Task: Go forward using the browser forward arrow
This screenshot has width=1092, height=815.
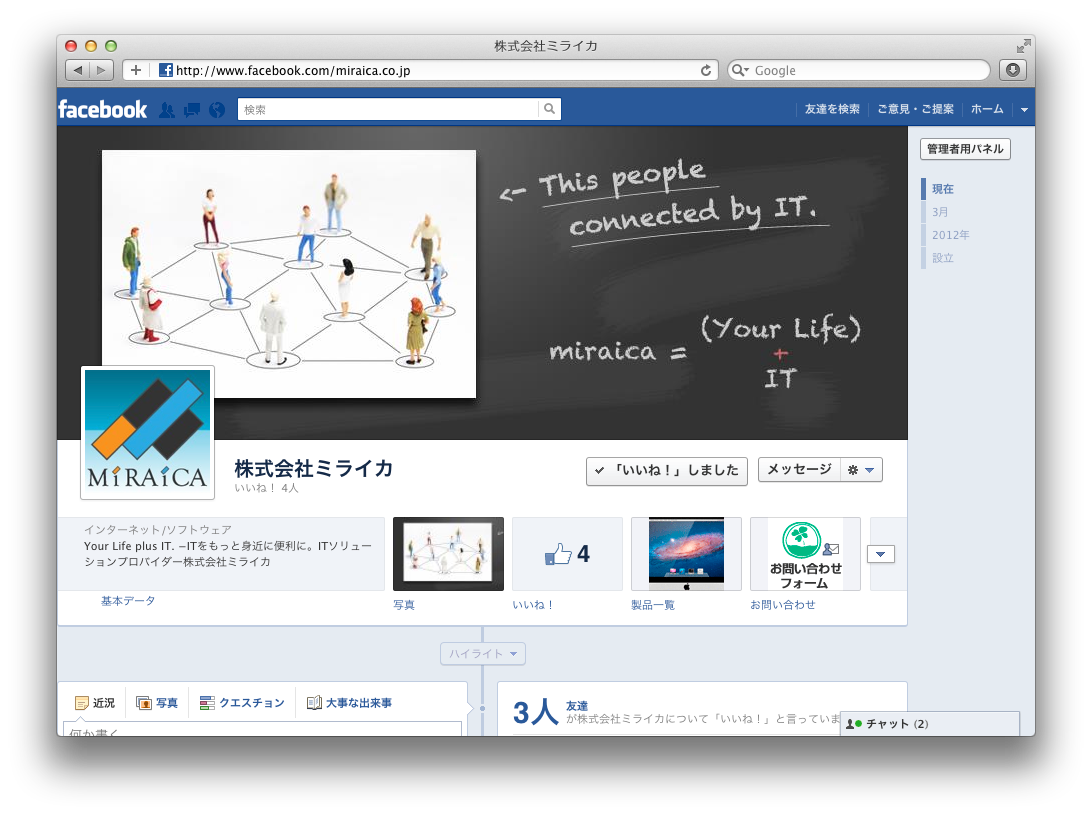Action: (101, 70)
